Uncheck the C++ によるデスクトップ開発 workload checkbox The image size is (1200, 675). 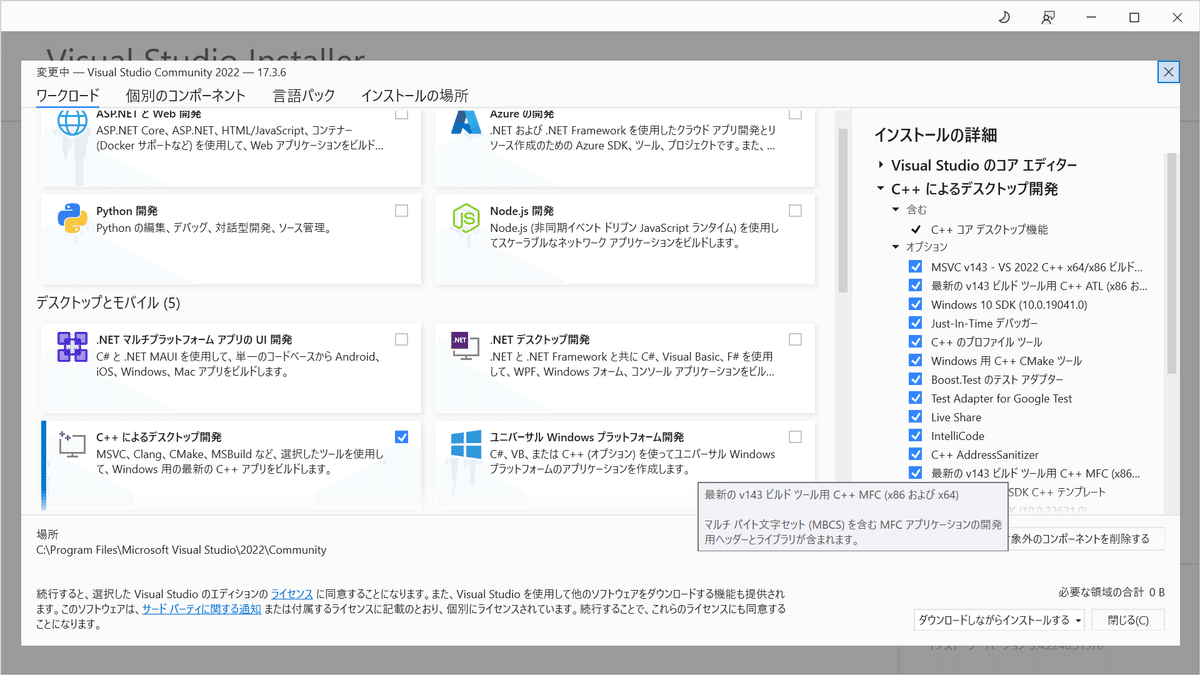click(x=401, y=437)
